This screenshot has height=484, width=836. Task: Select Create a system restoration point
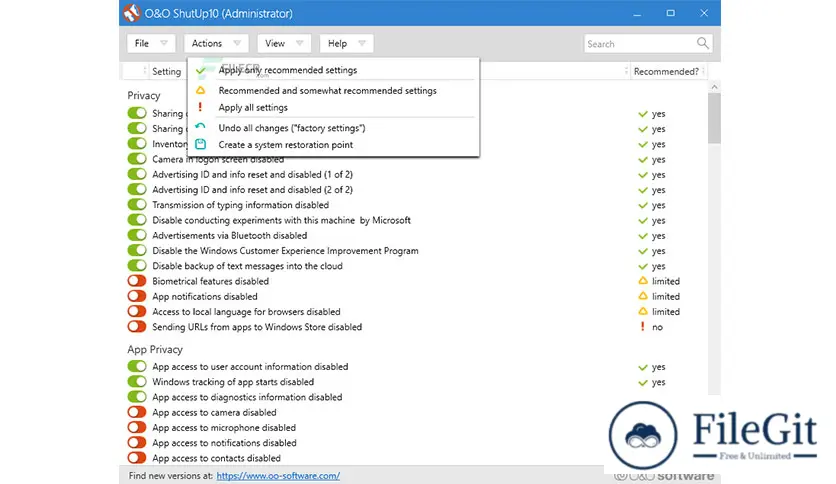333,144
